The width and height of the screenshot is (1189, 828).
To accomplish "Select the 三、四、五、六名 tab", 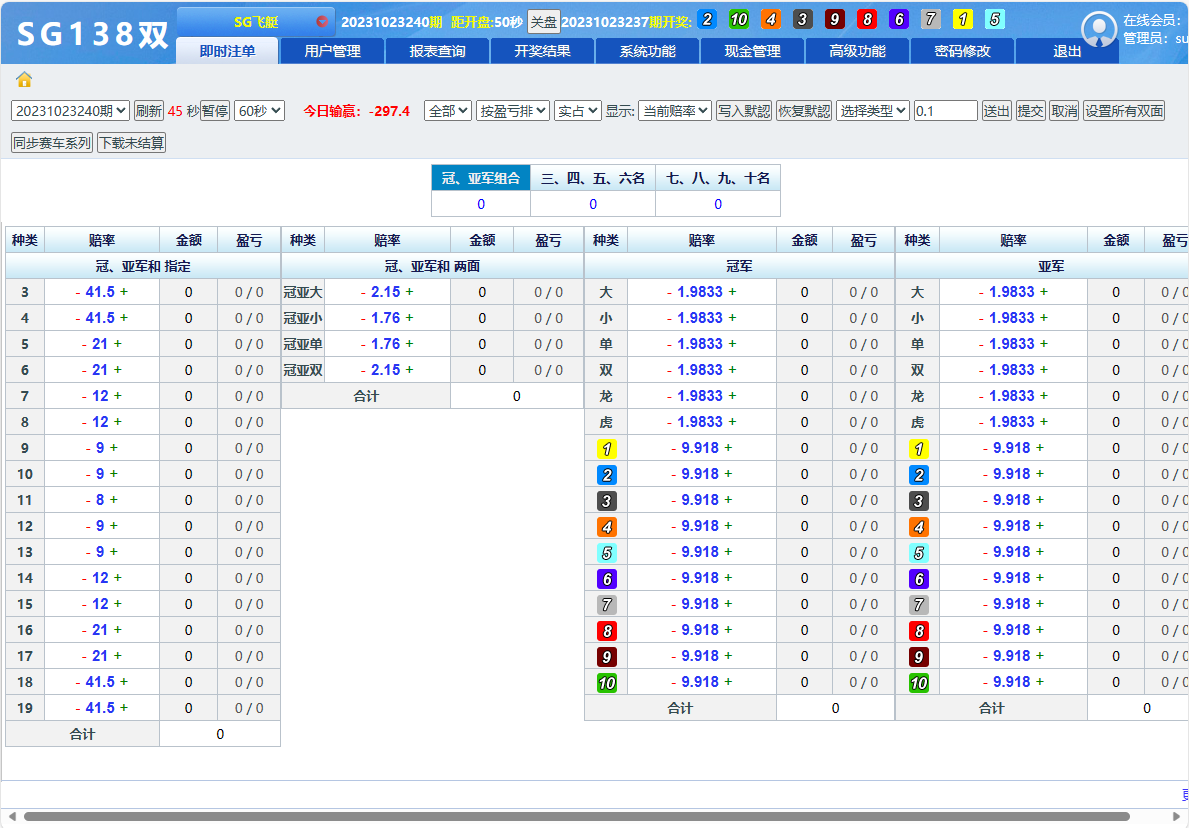I will pyautogui.click(x=593, y=178).
